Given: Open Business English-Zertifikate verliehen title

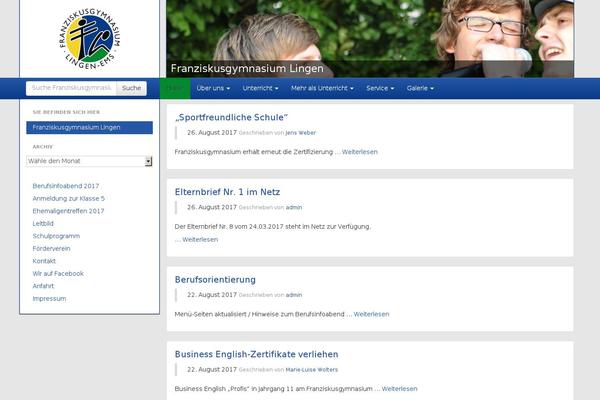Looking at the screenshot, I should (256, 354).
